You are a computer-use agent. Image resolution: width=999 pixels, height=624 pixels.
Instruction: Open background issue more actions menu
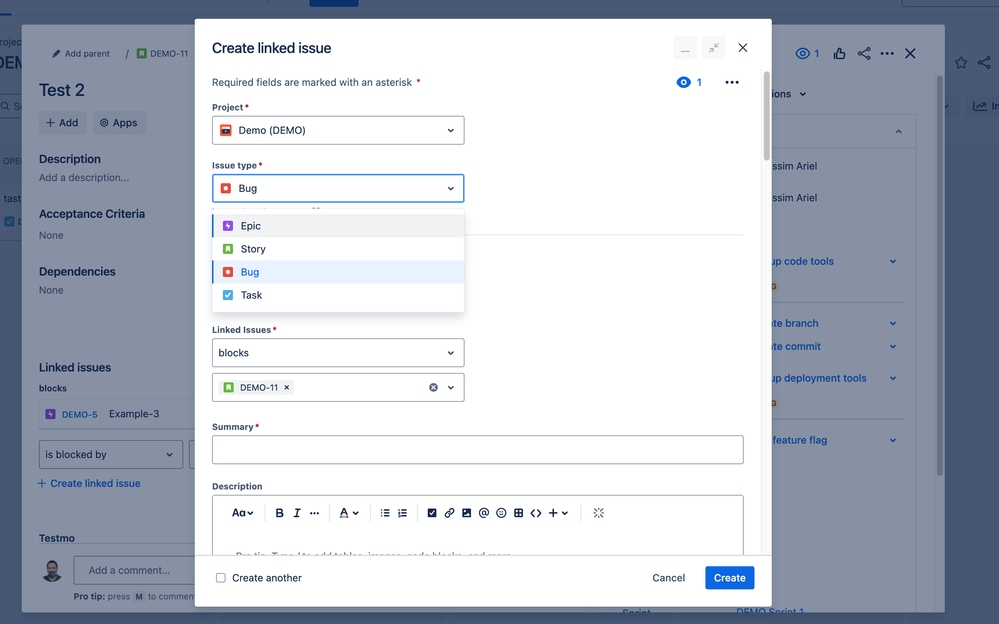[x=887, y=54]
